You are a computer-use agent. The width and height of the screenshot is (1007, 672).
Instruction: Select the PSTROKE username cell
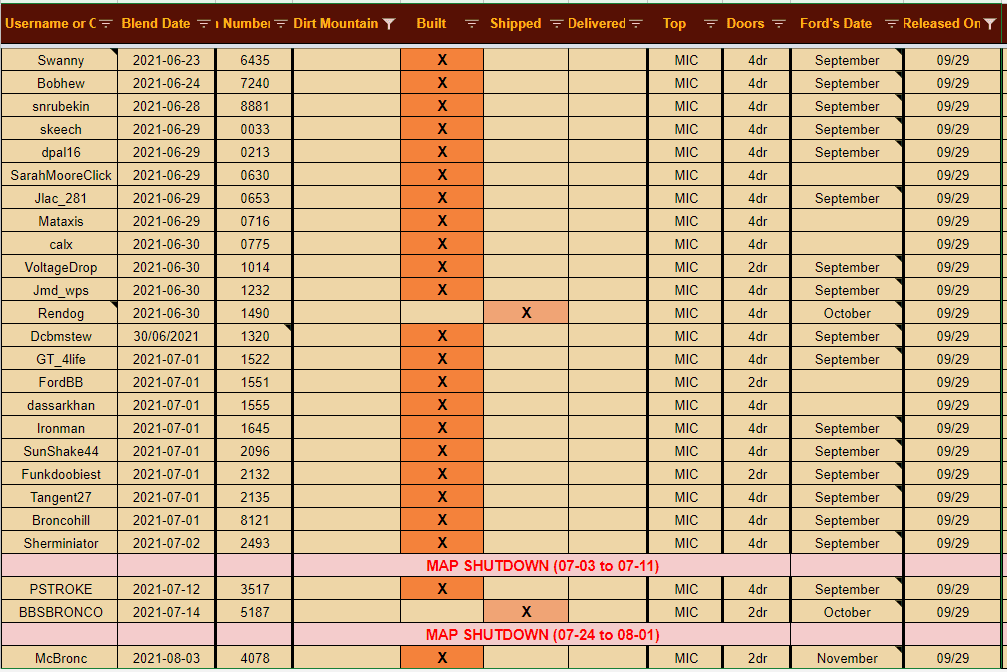click(60, 590)
